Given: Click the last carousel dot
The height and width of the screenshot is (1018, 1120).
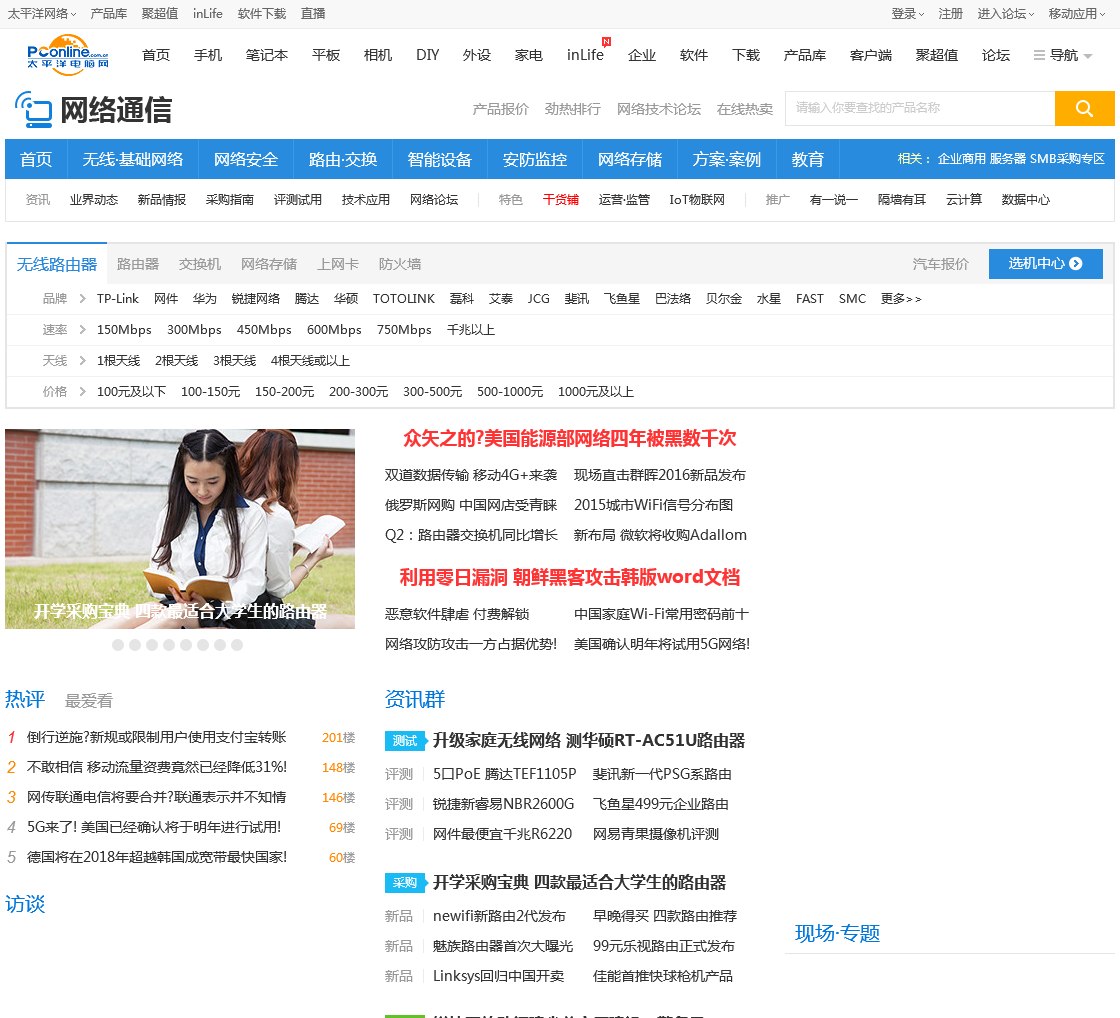Looking at the screenshot, I should pyautogui.click(x=237, y=645).
